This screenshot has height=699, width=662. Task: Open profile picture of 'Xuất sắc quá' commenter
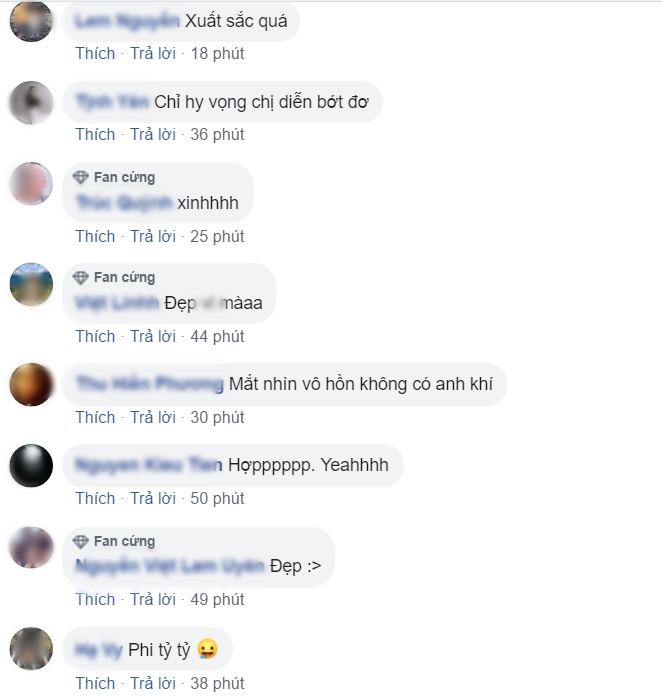31,21
